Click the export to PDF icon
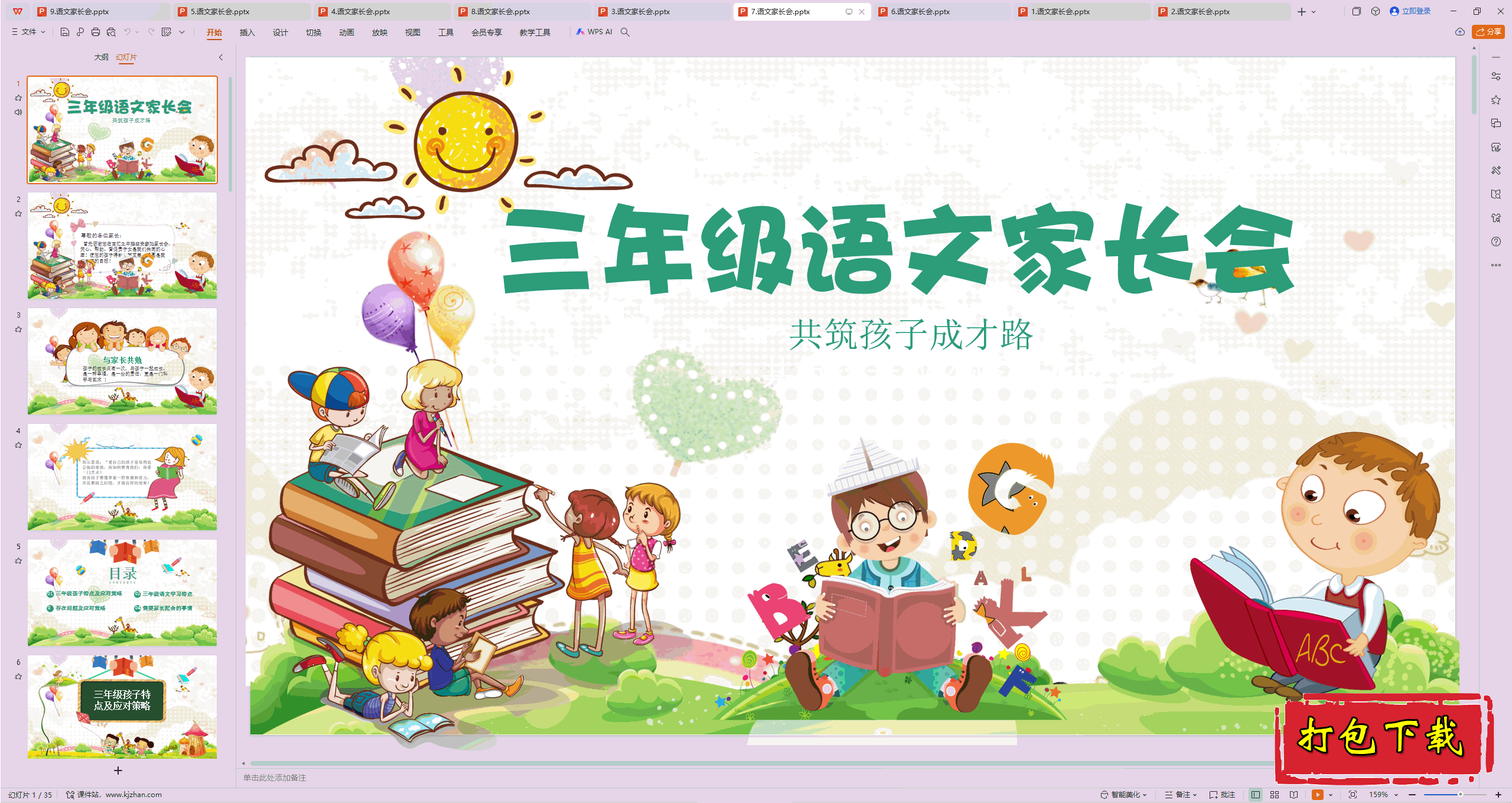The height and width of the screenshot is (803, 1512). (80, 32)
